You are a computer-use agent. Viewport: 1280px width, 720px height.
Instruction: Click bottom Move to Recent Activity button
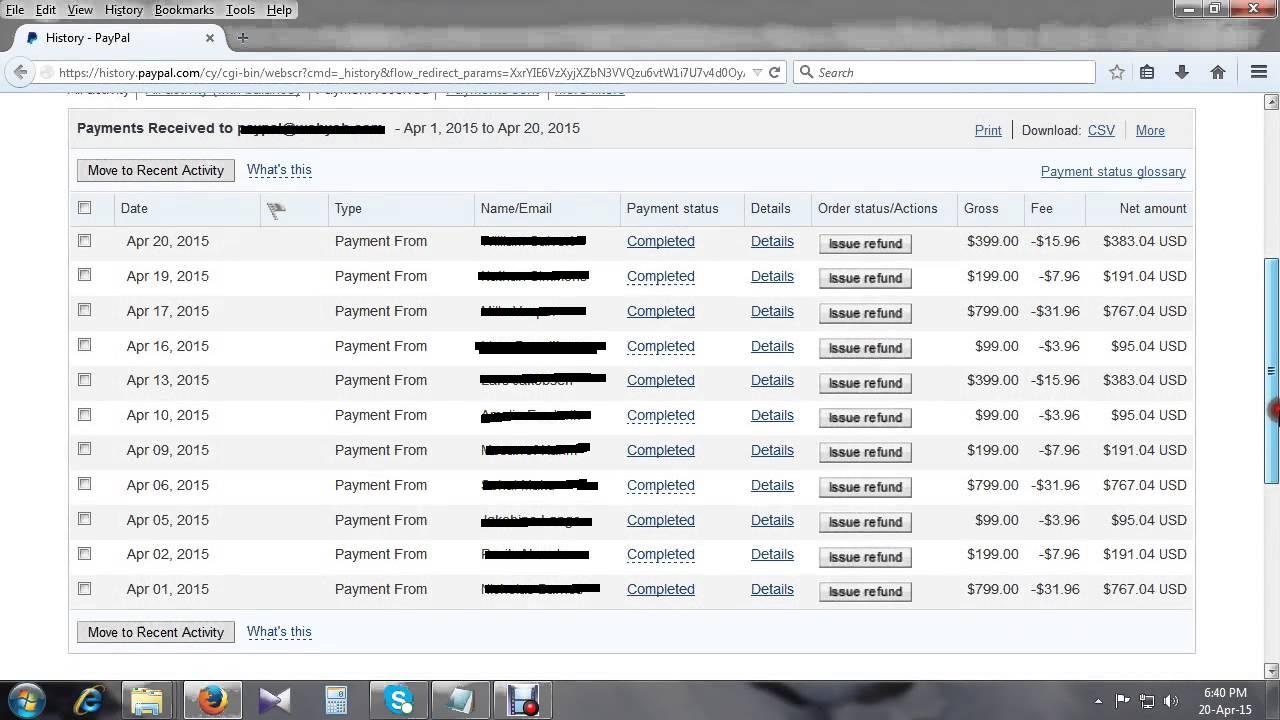pos(156,633)
